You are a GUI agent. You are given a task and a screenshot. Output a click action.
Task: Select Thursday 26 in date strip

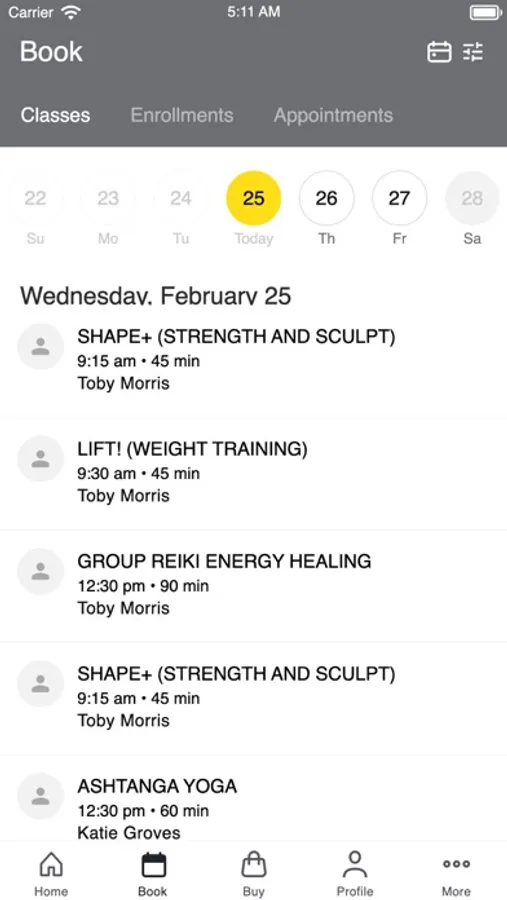point(327,199)
